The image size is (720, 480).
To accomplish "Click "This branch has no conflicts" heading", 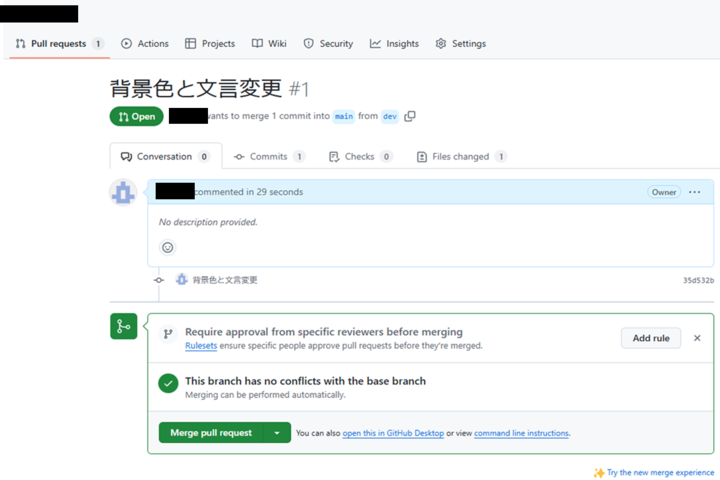I will click(305, 381).
